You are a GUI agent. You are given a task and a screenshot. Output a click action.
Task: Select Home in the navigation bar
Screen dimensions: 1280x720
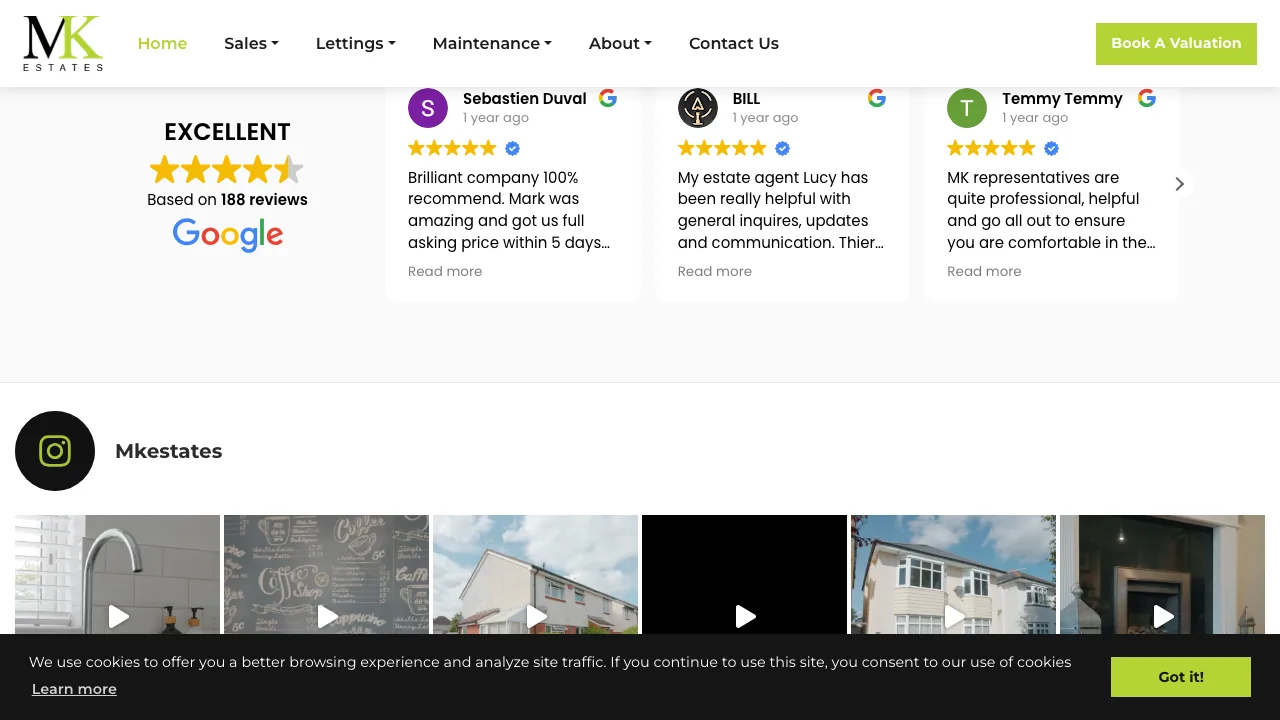(x=162, y=43)
